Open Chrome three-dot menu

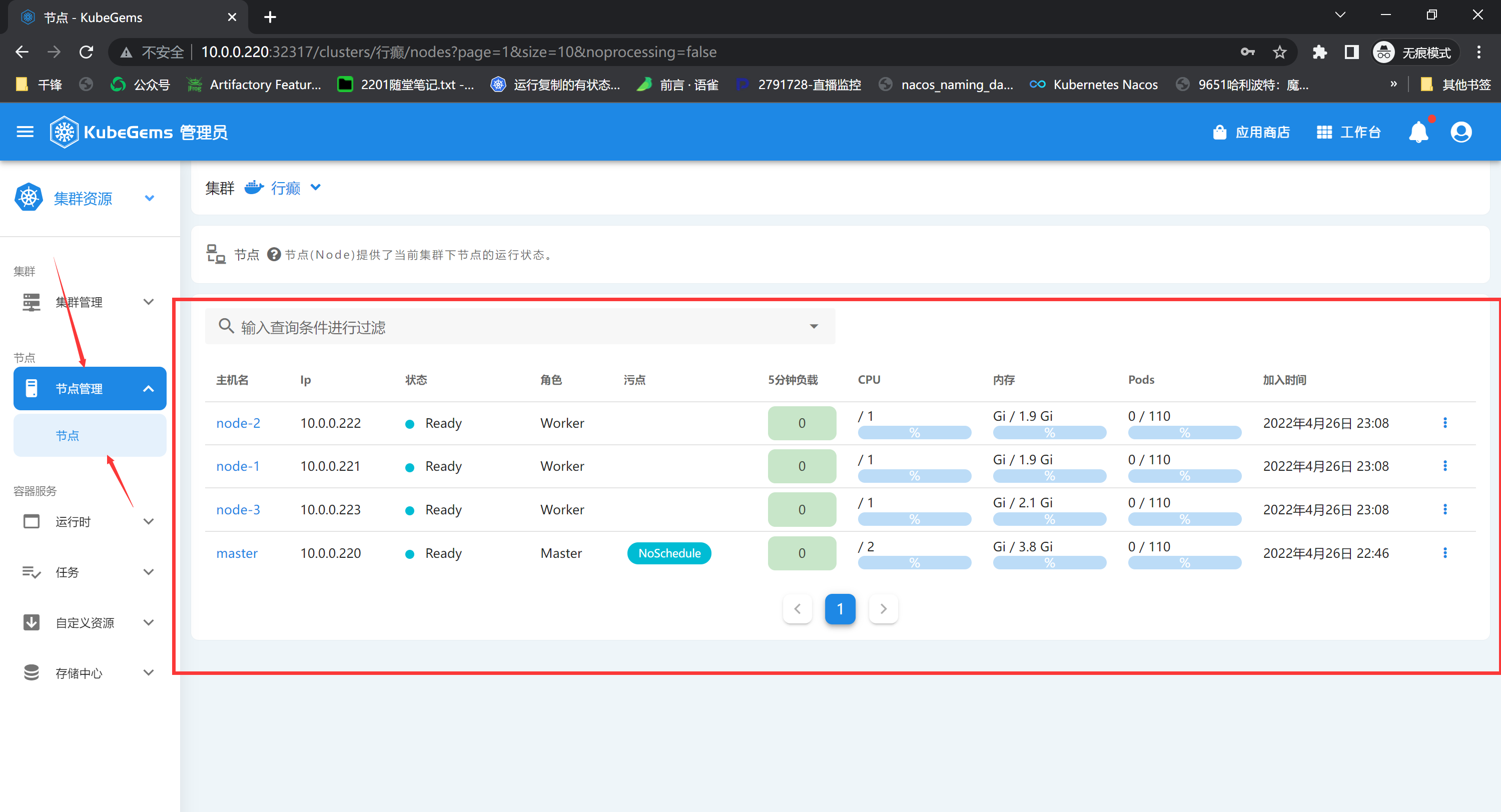point(1478,53)
